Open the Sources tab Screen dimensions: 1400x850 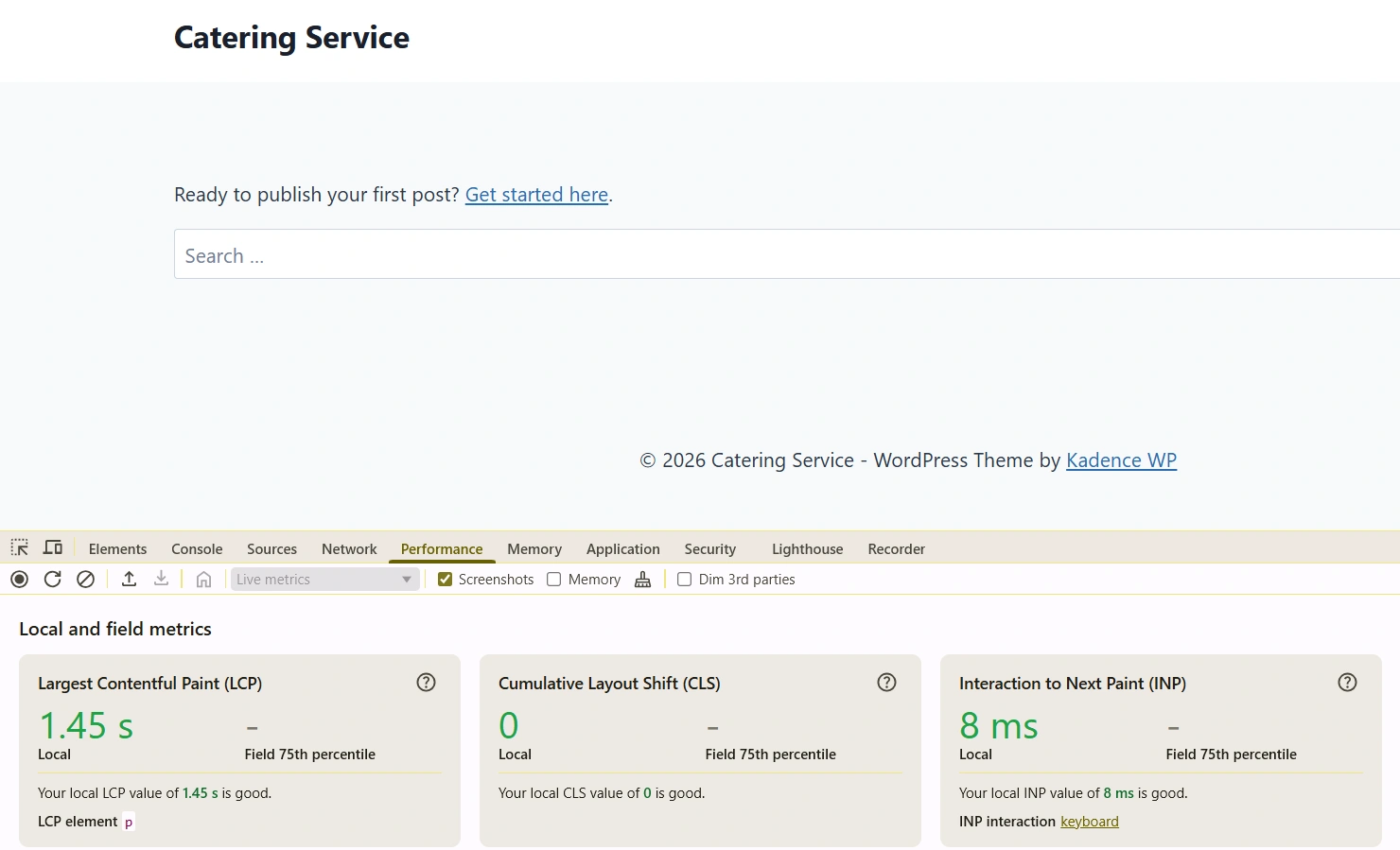271,548
